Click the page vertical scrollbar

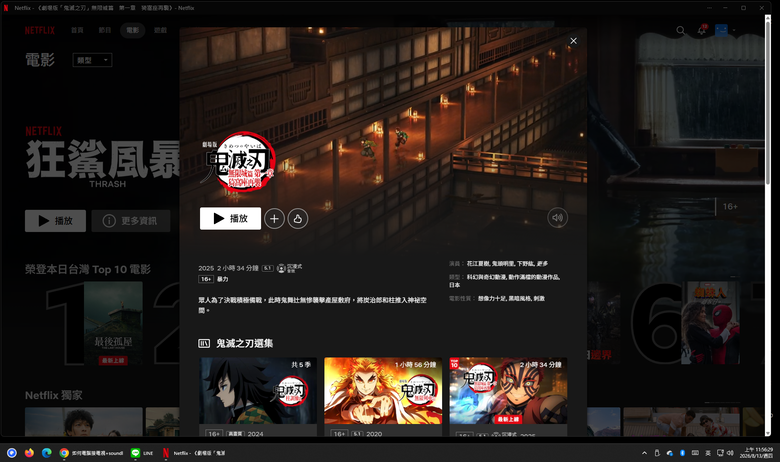768,226
